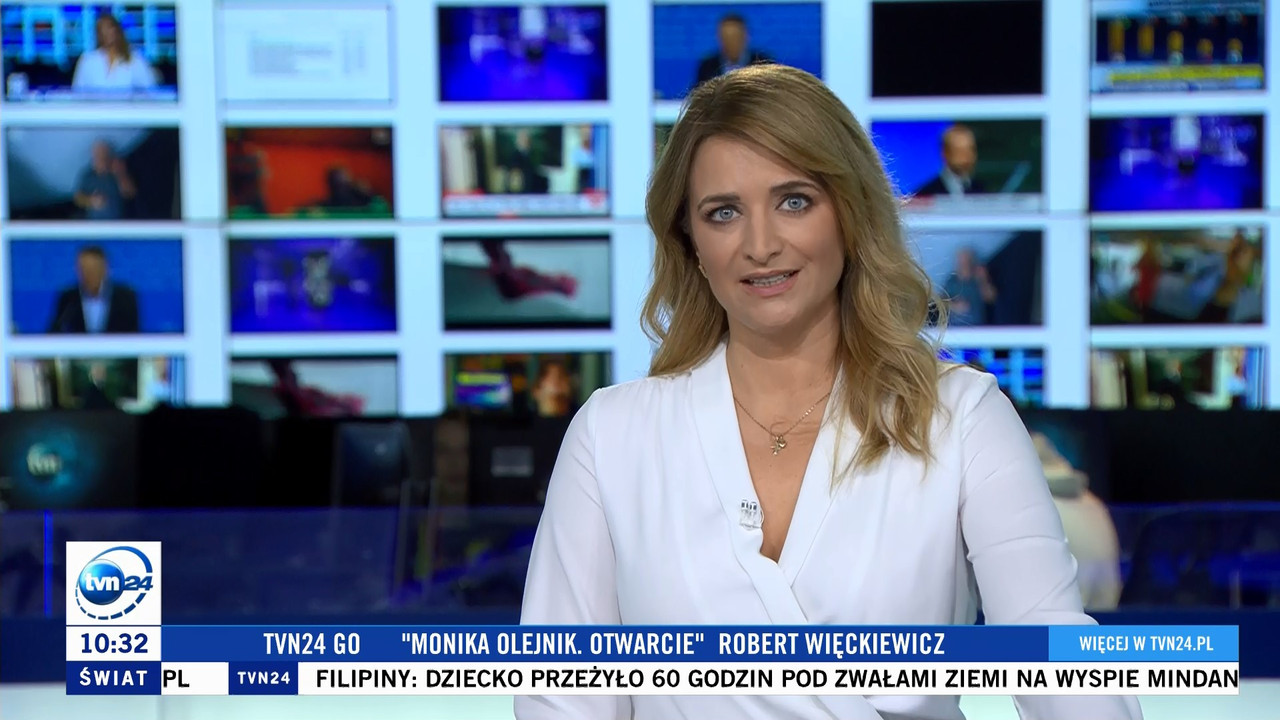This screenshot has height=720, width=1280.
Task: Click the FILIPINY headline in the ticker
Action: point(776,678)
